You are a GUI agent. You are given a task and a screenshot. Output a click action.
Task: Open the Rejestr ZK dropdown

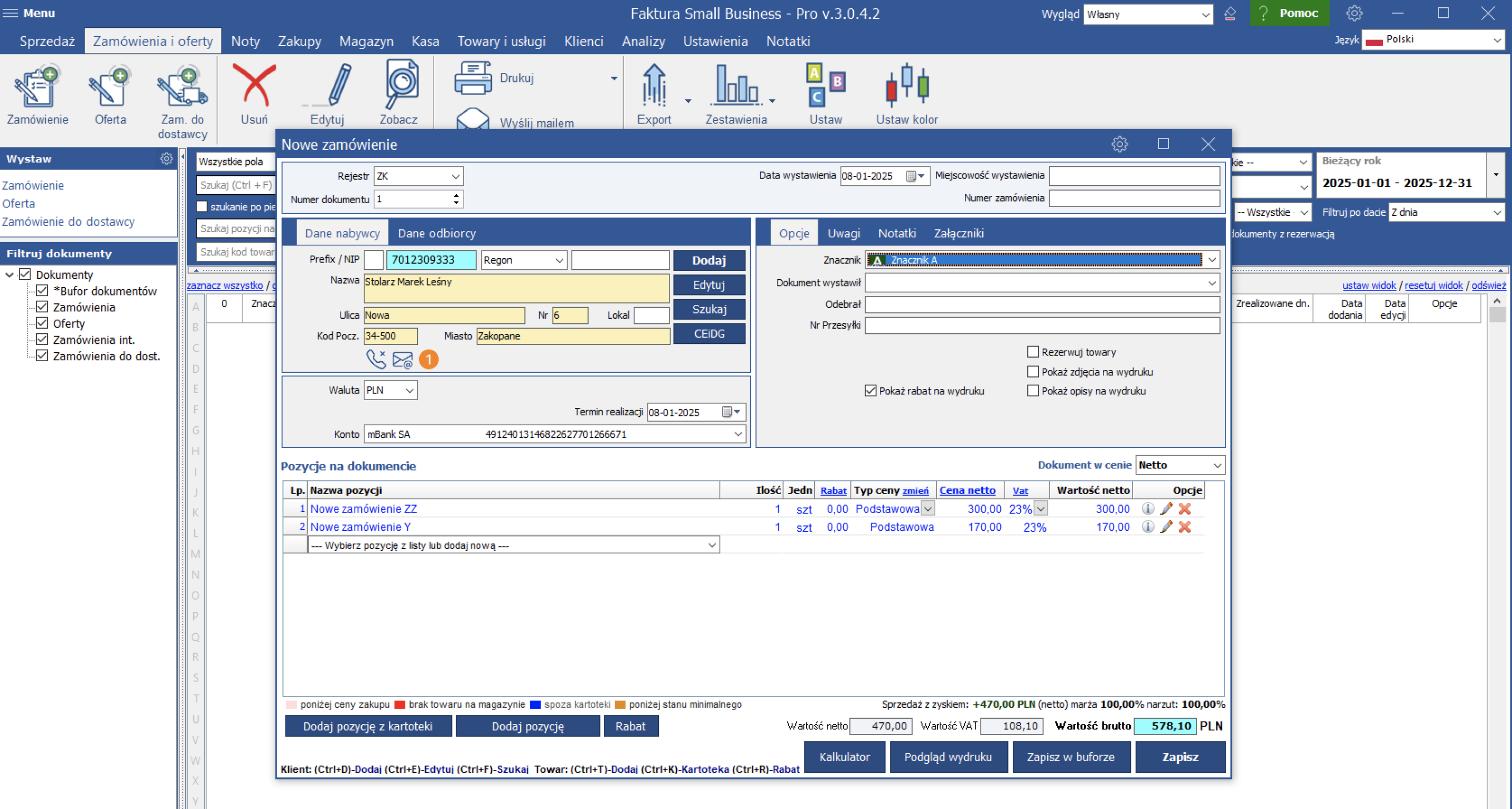tap(456, 176)
